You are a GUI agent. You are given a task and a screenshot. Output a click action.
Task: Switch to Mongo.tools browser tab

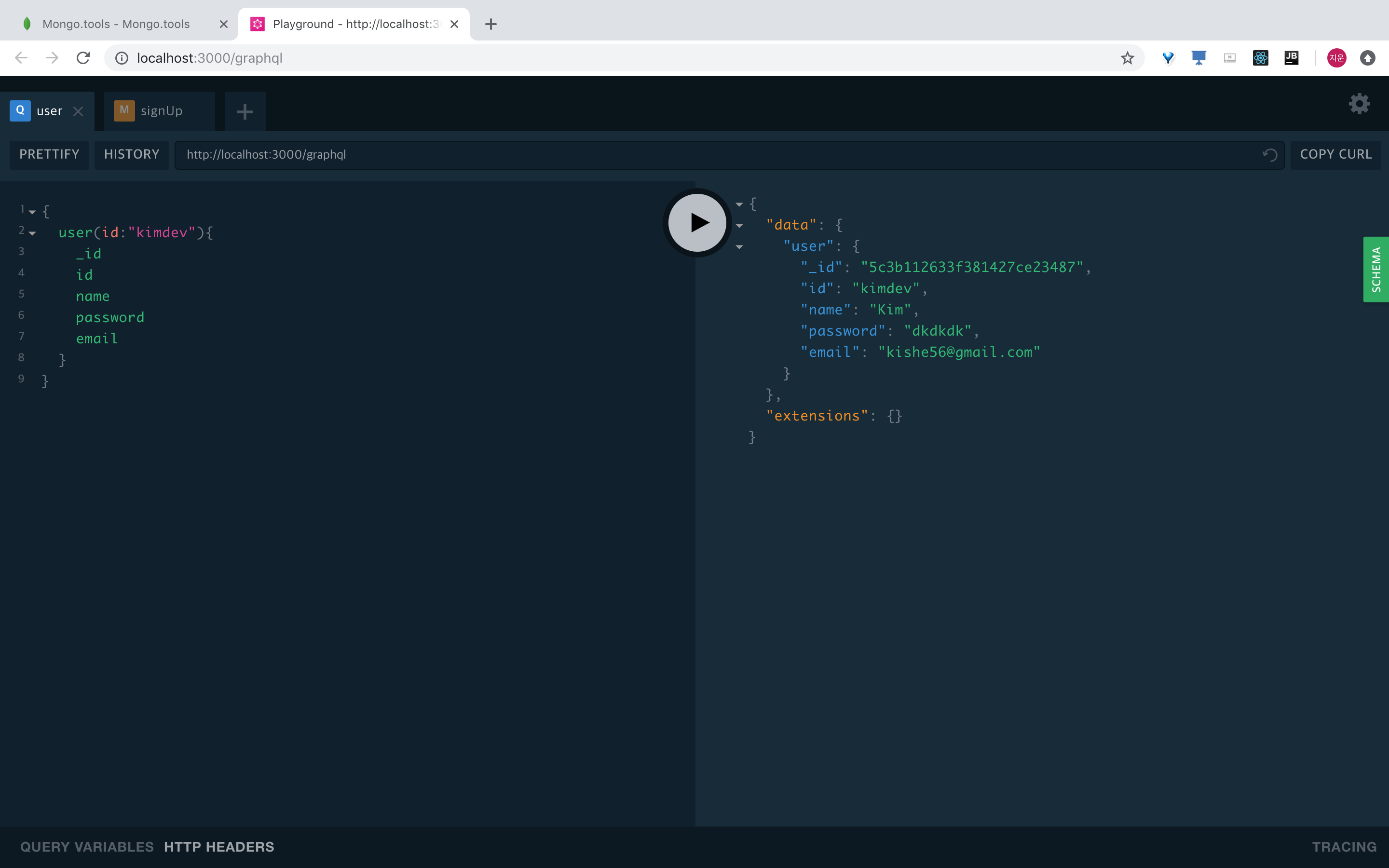pyautogui.click(x=116, y=24)
